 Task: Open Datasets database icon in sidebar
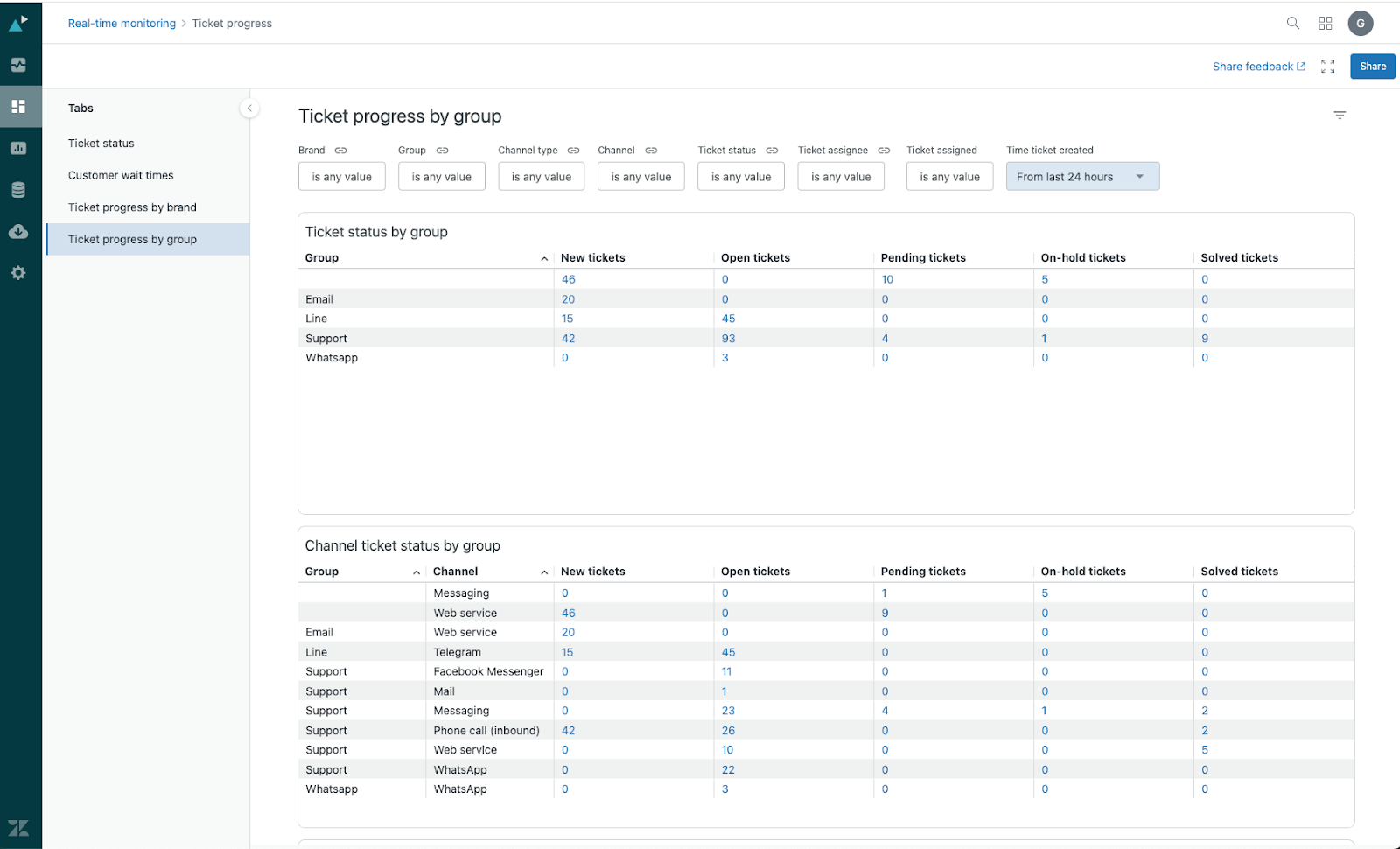tap(18, 190)
